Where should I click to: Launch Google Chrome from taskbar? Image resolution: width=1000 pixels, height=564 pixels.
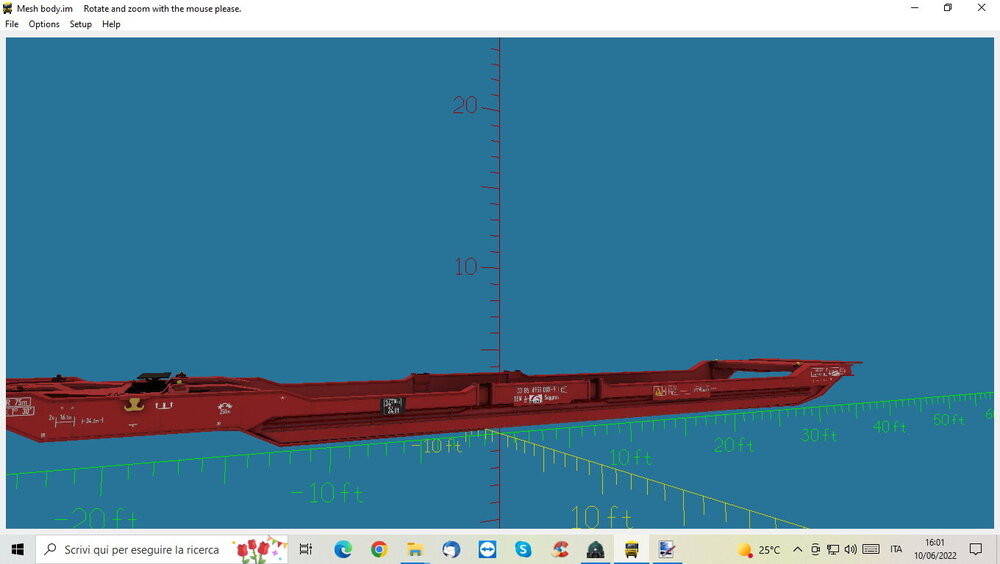379,549
